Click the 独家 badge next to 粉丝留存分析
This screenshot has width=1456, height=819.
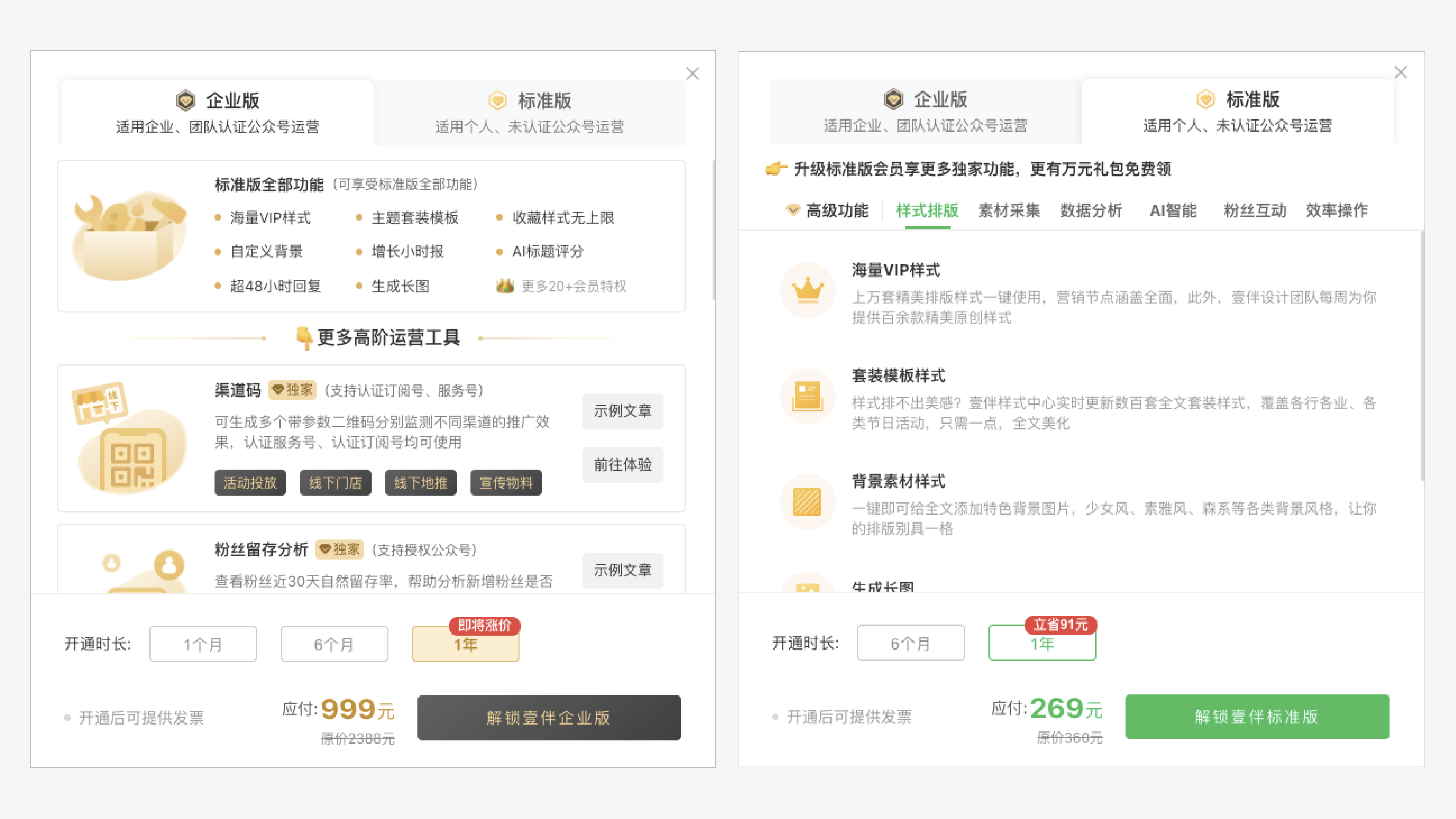click(x=339, y=549)
